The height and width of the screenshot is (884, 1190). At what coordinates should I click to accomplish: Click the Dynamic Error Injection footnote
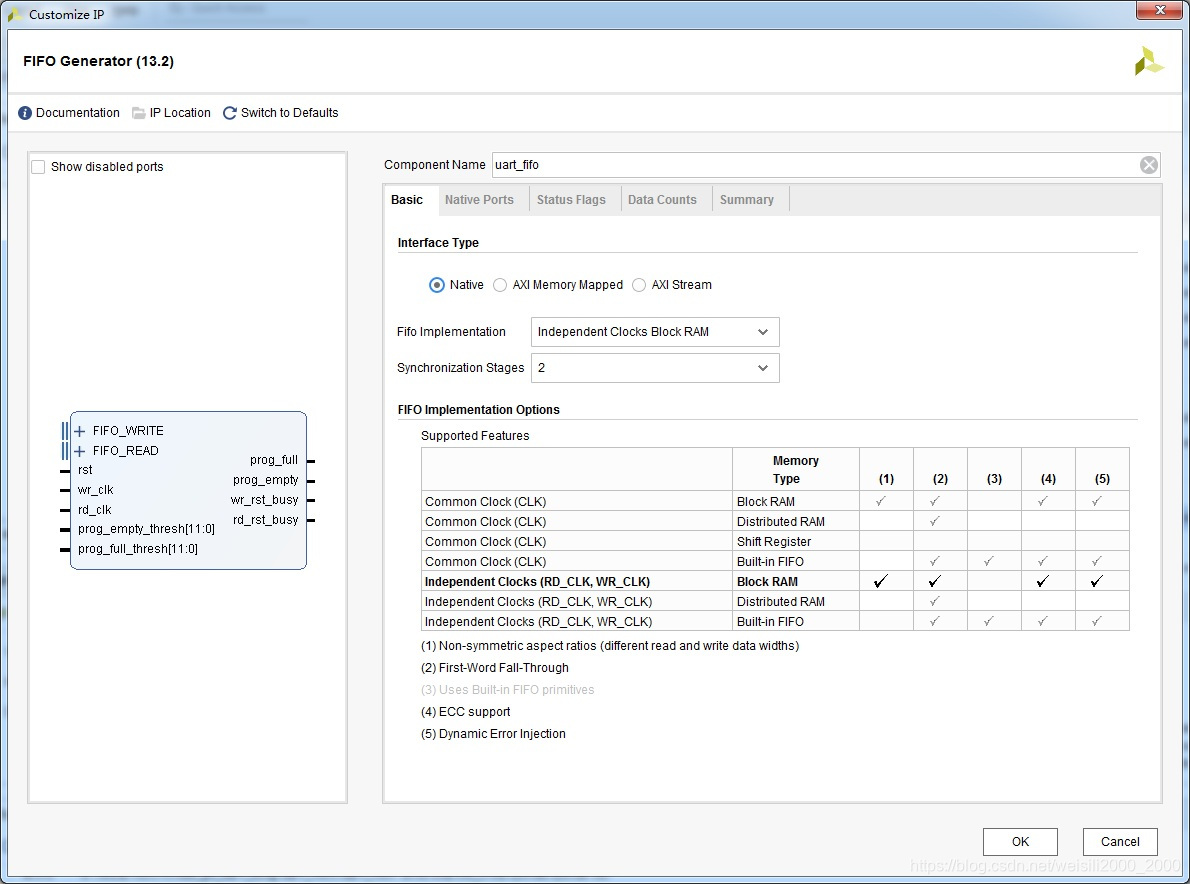click(x=493, y=734)
